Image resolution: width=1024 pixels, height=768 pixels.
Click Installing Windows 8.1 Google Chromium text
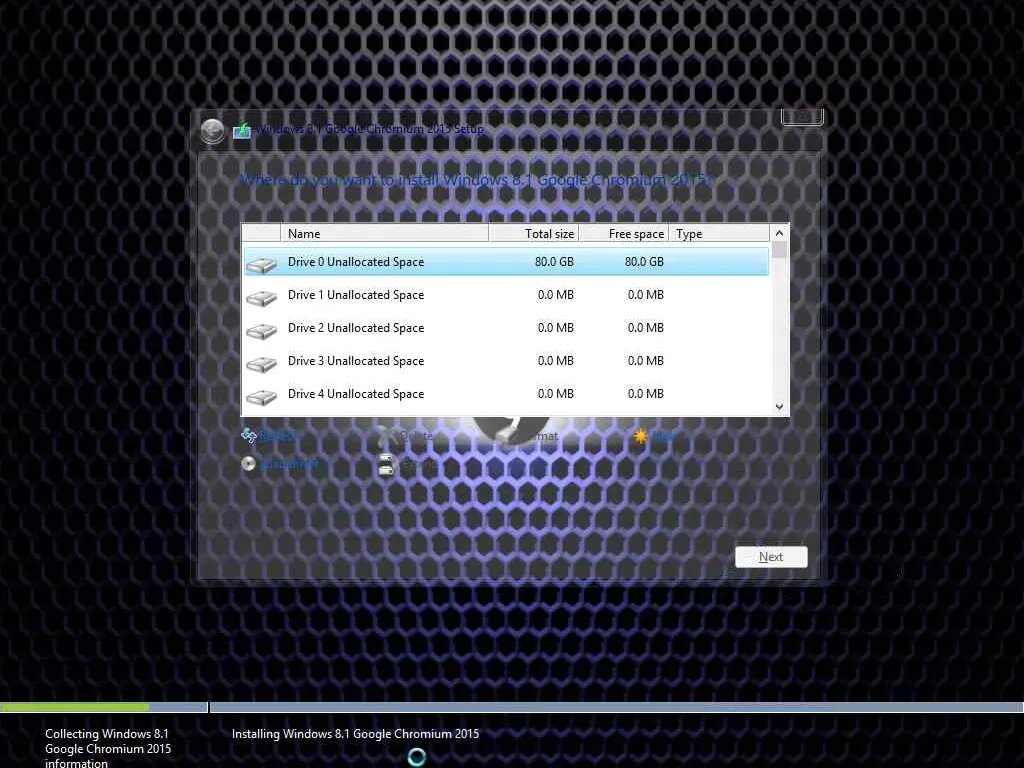click(x=355, y=734)
